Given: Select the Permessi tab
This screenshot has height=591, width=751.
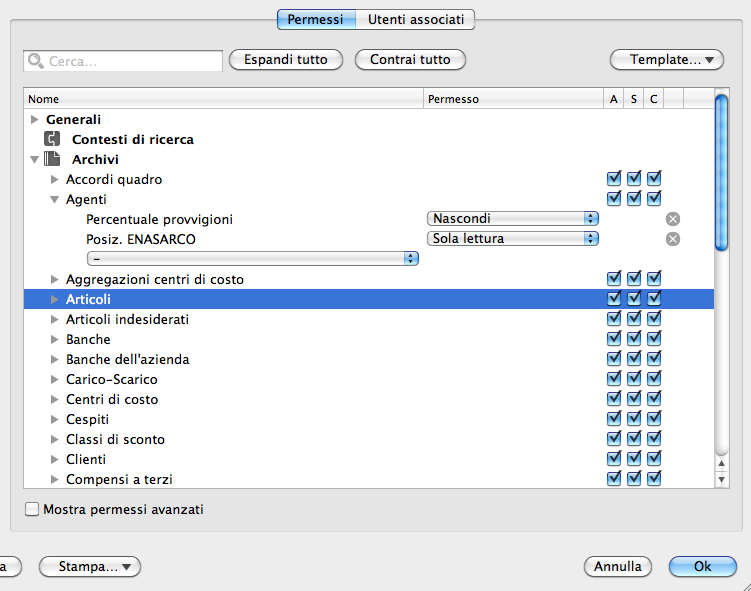Looking at the screenshot, I should [315, 19].
